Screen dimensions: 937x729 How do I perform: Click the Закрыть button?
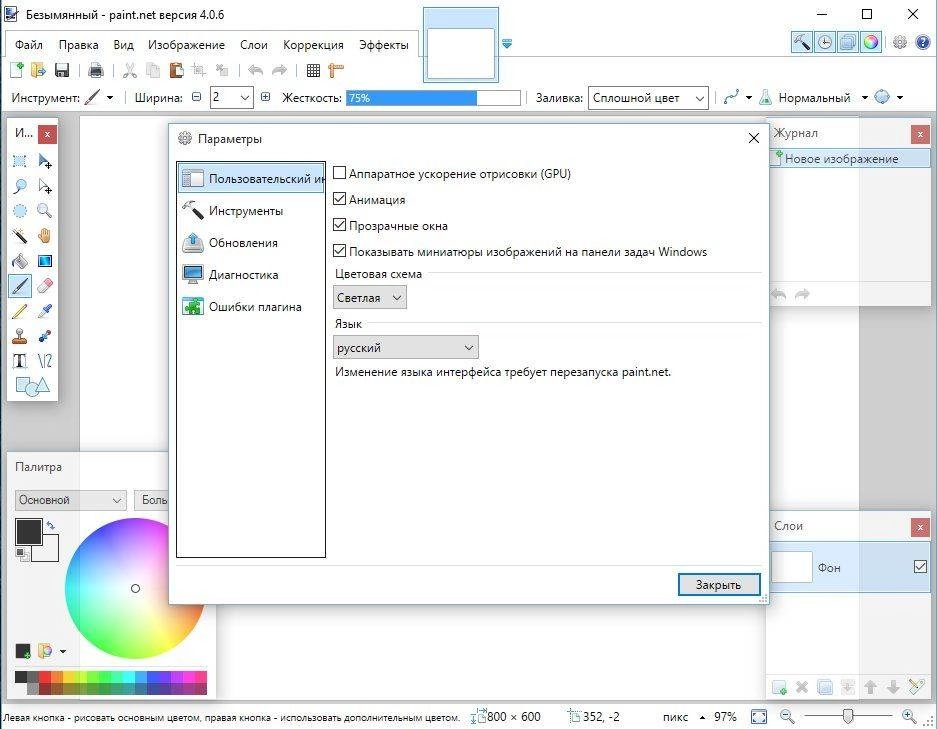(x=719, y=584)
